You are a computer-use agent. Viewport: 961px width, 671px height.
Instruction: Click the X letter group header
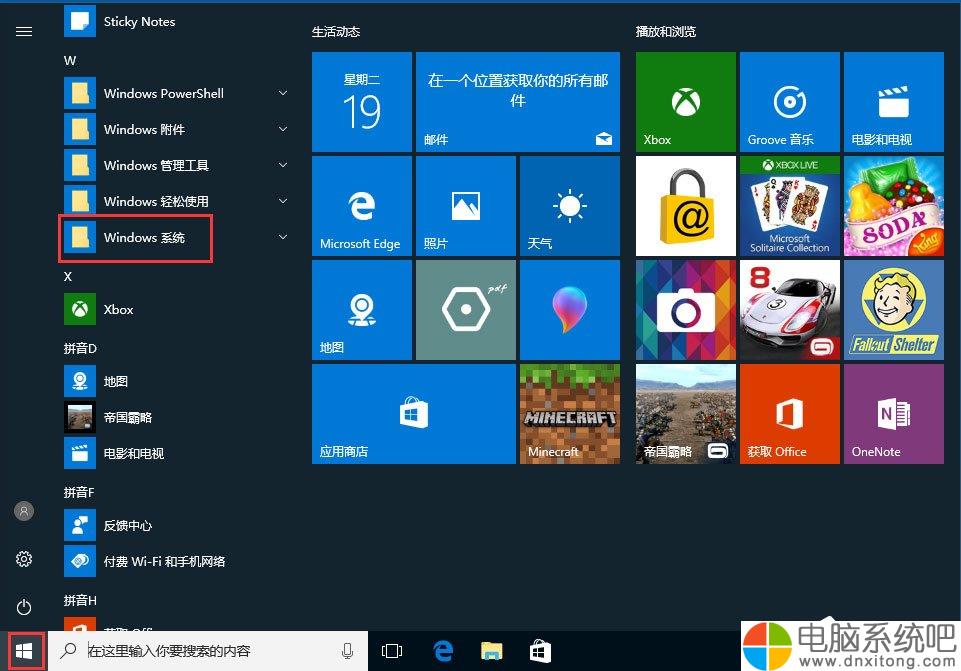click(67, 276)
